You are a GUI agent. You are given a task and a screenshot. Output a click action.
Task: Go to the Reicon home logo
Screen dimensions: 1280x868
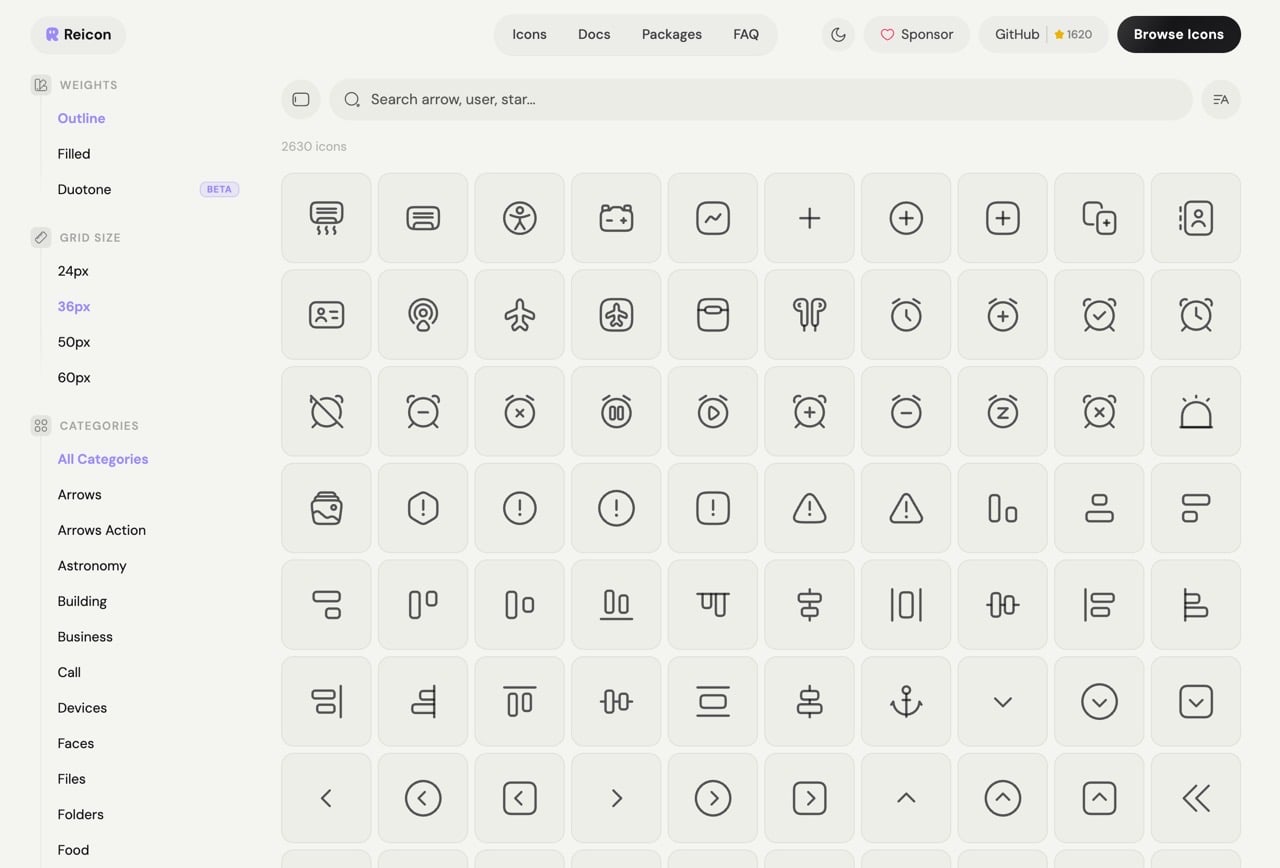point(78,34)
